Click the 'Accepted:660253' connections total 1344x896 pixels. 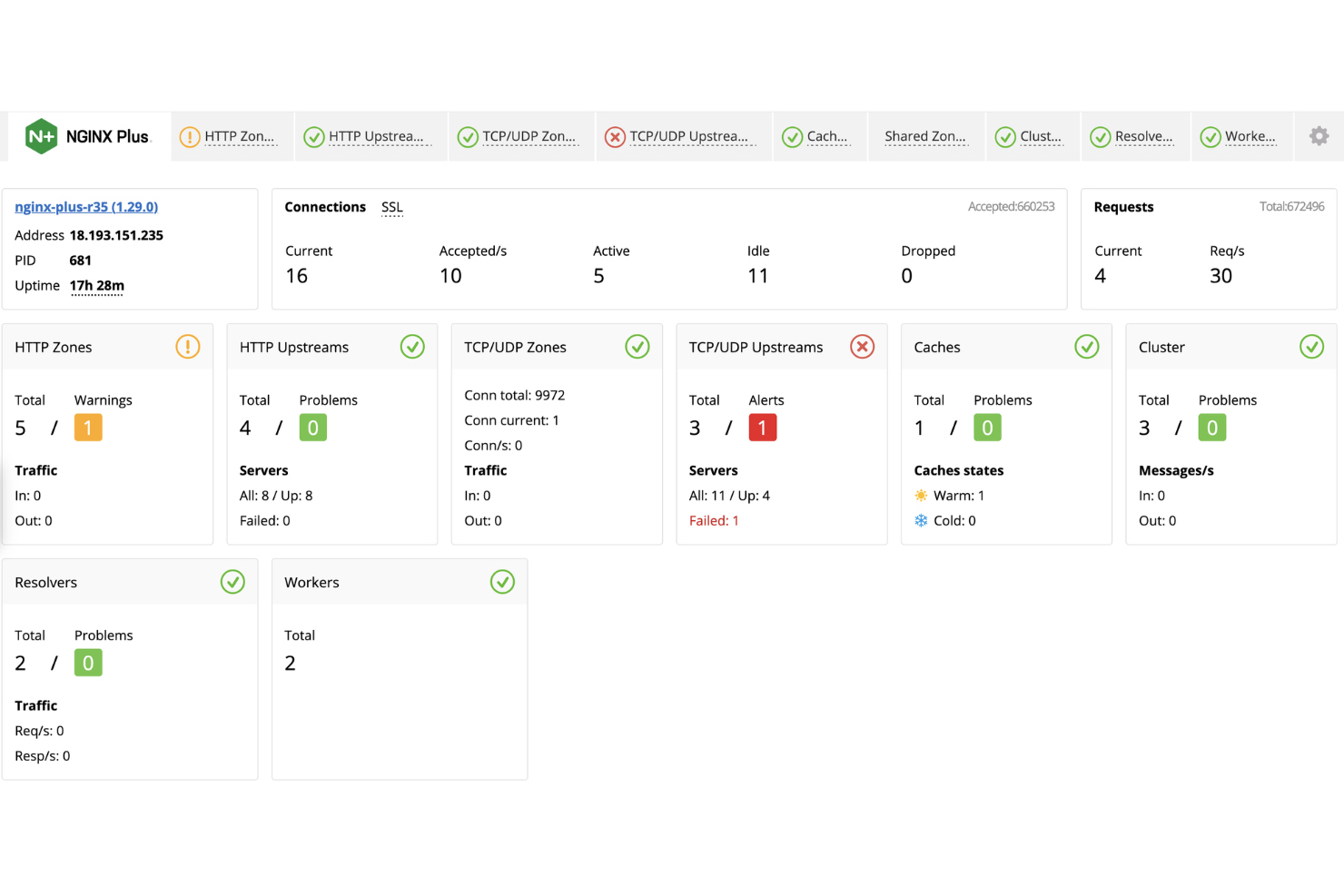[1011, 207]
